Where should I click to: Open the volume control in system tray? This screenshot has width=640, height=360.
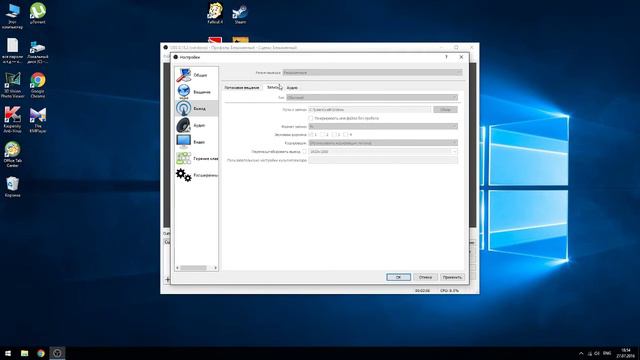(597, 353)
